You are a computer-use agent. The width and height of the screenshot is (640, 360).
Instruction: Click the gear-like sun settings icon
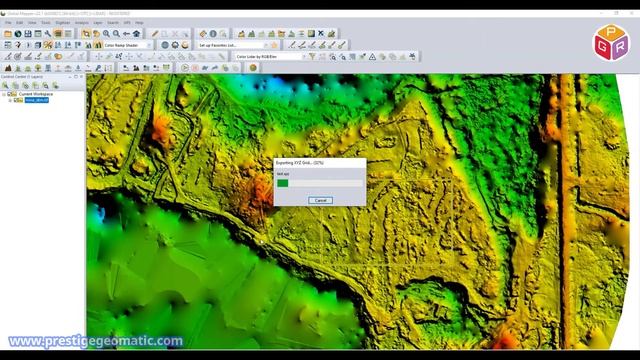[175, 45]
